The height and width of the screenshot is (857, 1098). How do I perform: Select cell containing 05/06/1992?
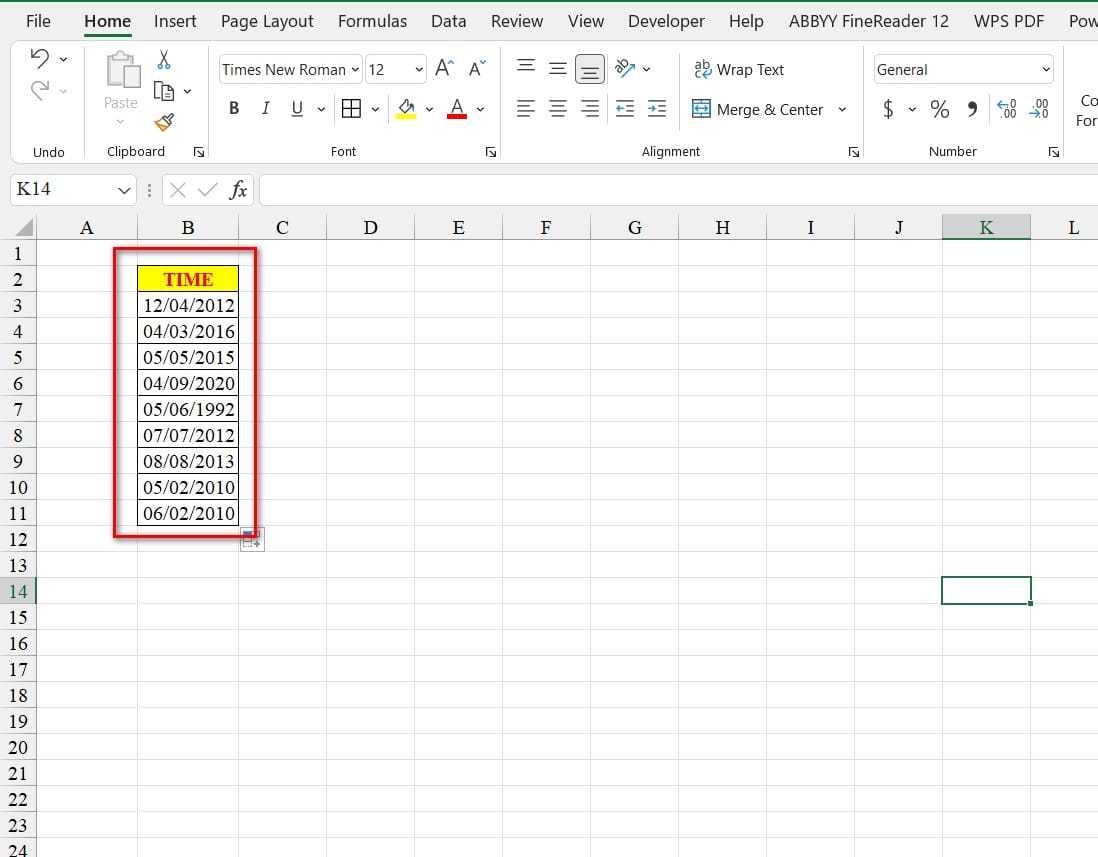189,409
